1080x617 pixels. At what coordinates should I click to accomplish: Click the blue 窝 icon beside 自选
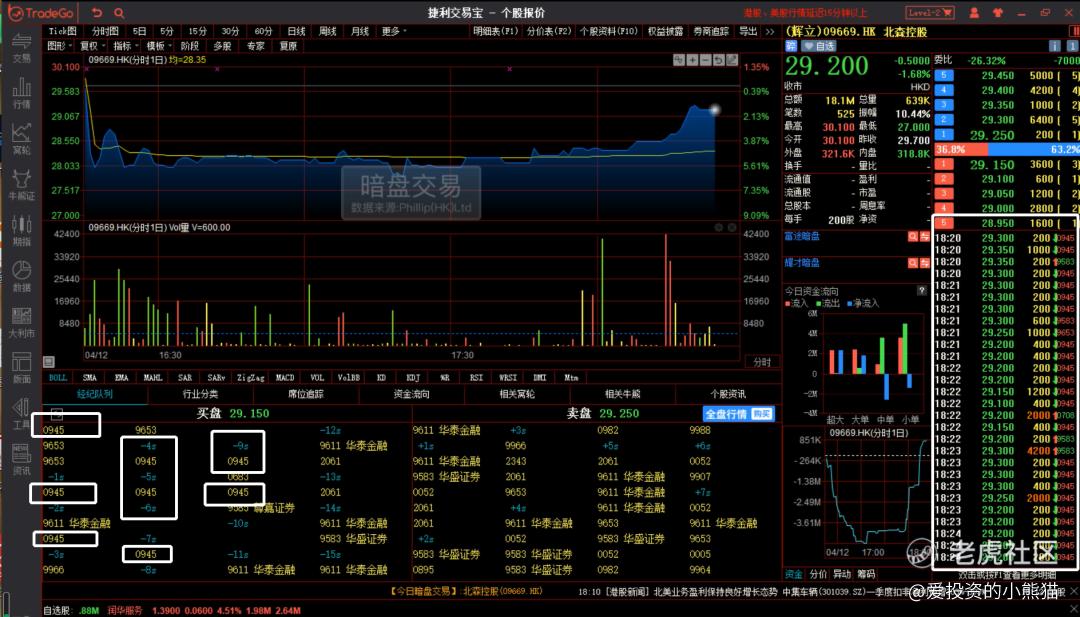click(x=790, y=46)
